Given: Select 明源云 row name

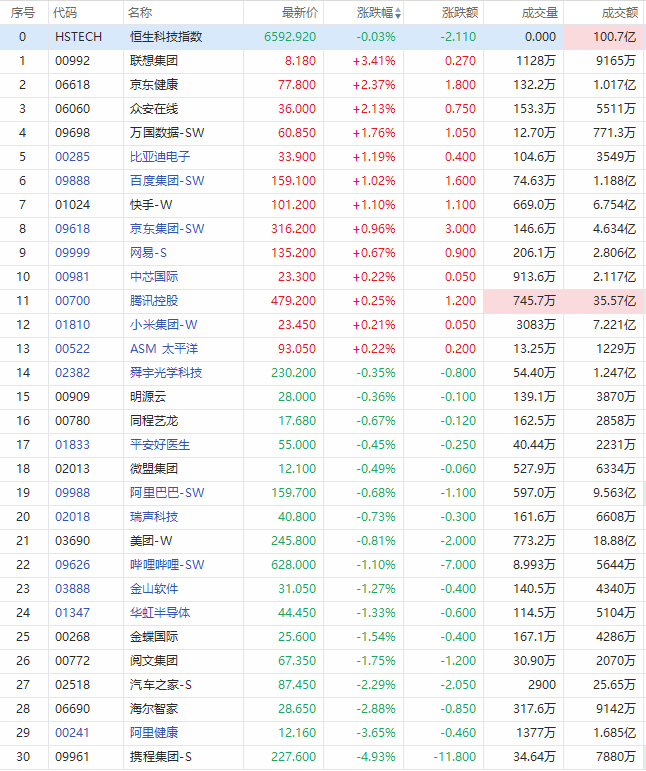Looking at the screenshot, I should point(148,397).
